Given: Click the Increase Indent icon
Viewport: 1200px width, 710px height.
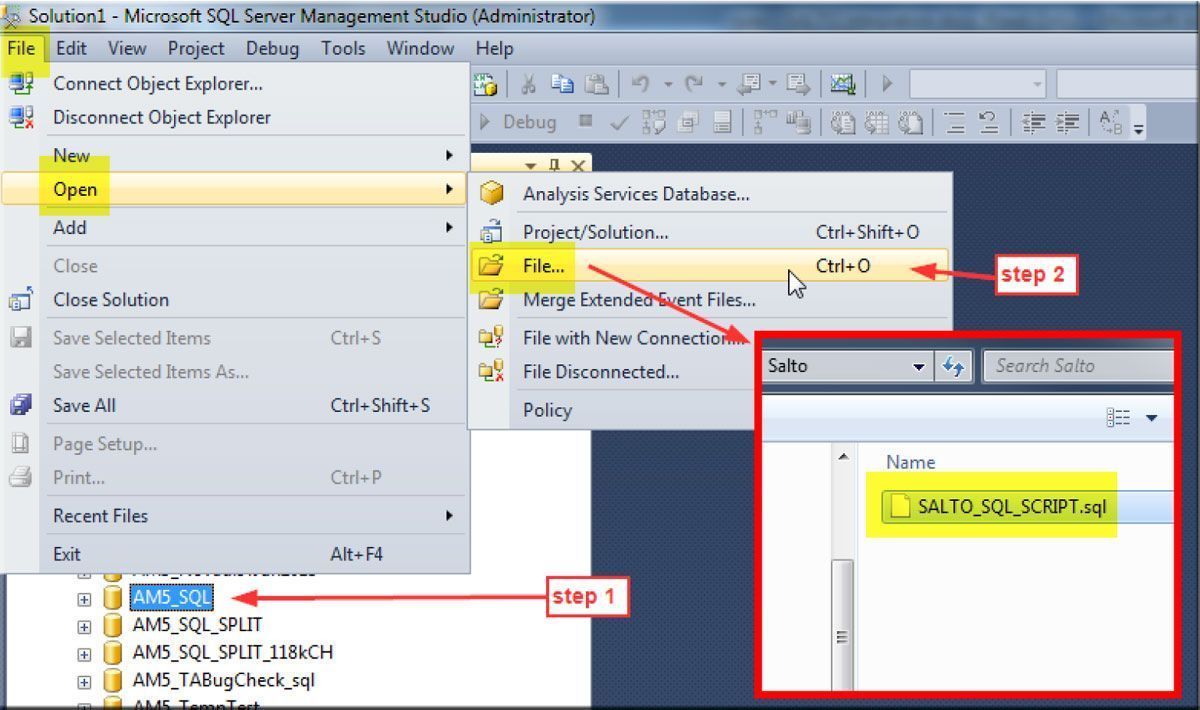Looking at the screenshot, I should pyautogui.click(x=1068, y=122).
